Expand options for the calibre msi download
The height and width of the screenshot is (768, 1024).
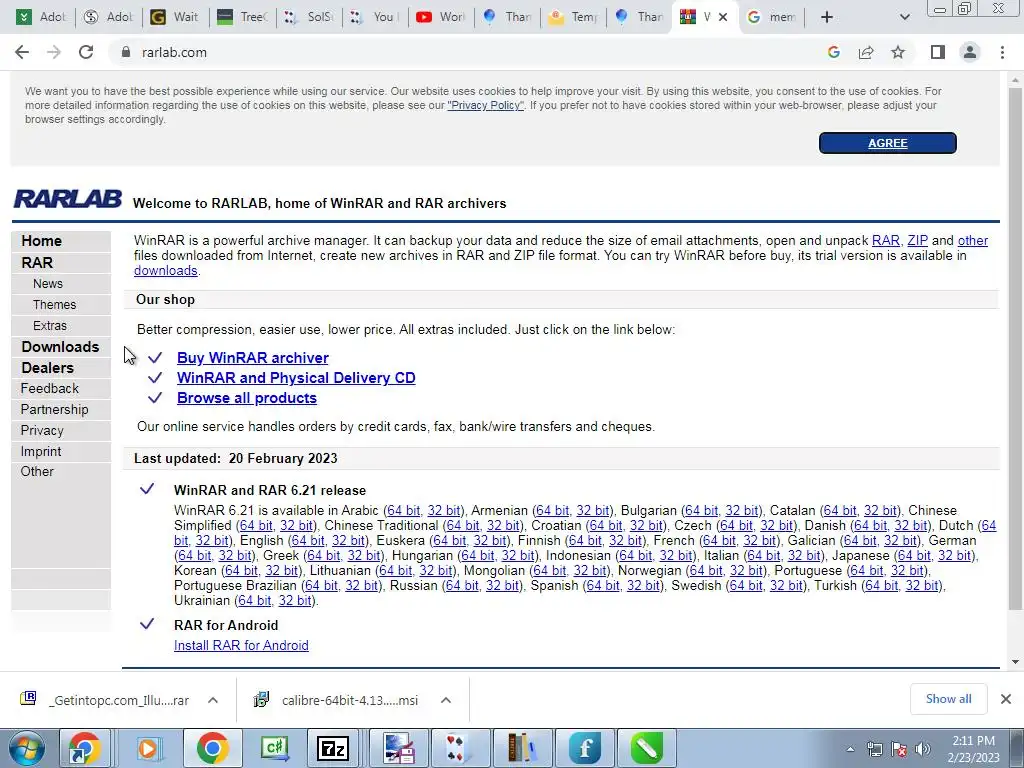point(446,700)
